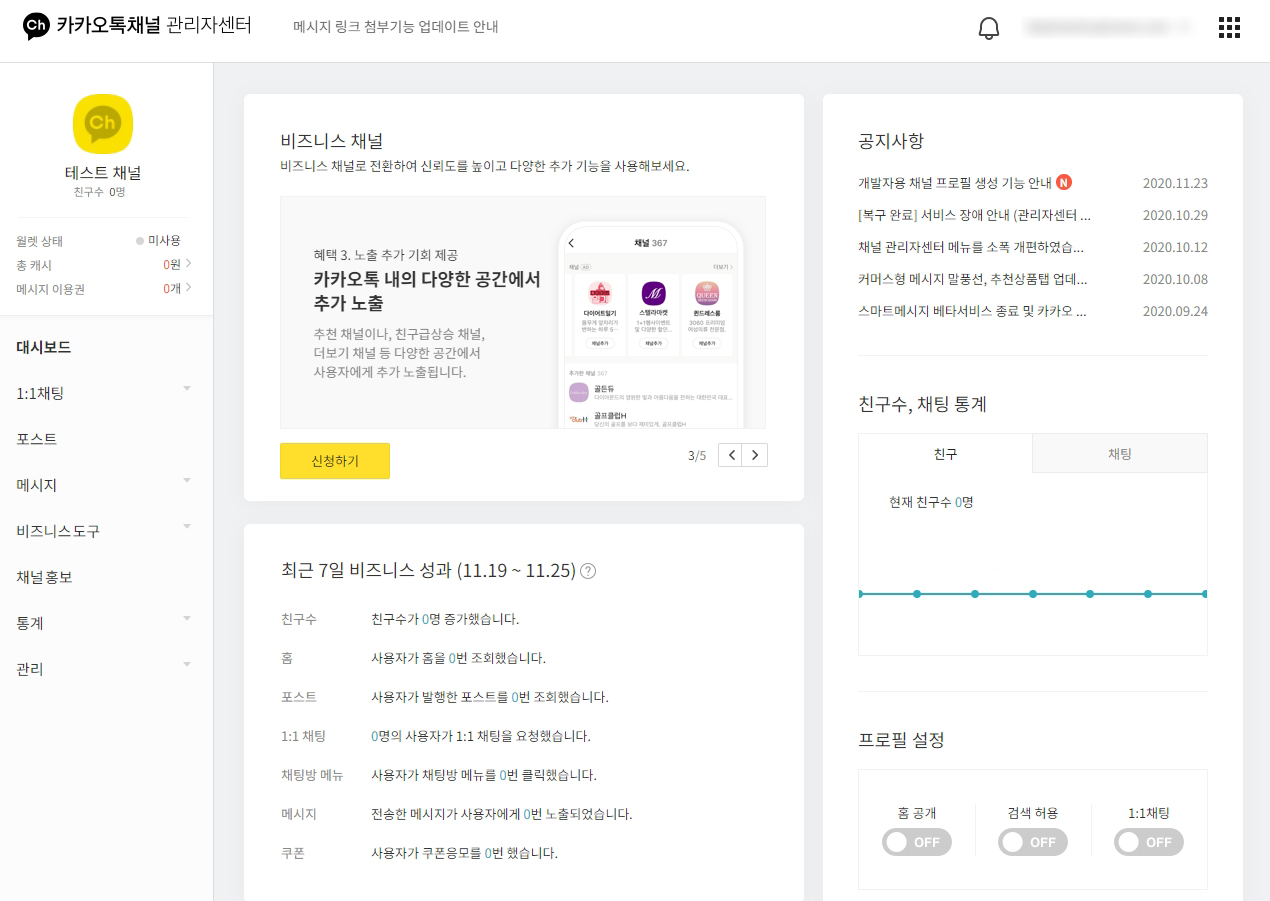Open 메시지 링크 첨부기능 업데이트 안내 link
Viewport: 1270px width, 901px height.
(x=396, y=27)
